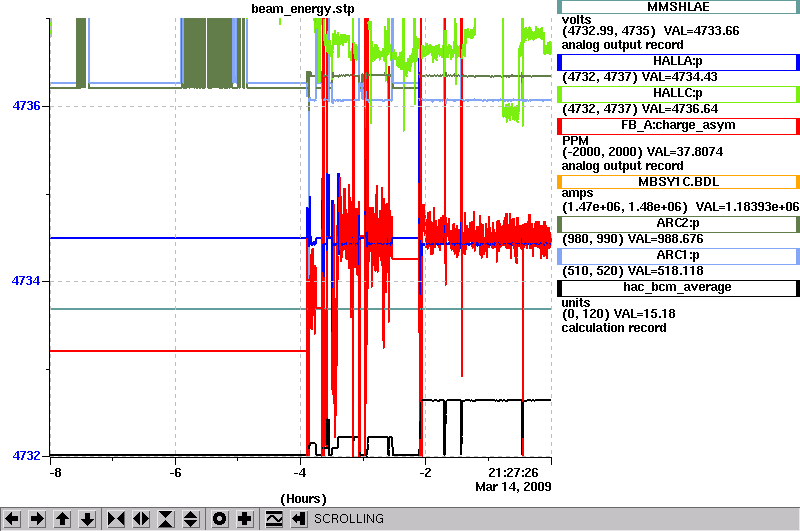This screenshot has height=531, width=800.
Task: Click the -2 hours x-axis label
Action: [x=425, y=473]
